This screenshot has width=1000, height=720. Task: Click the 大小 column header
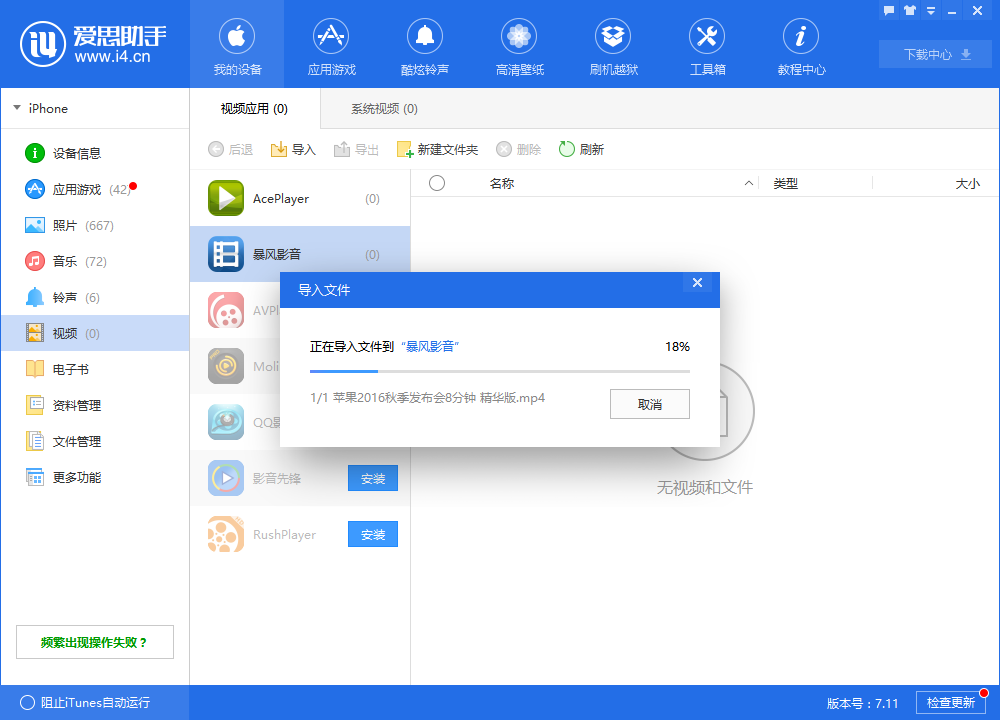(x=967, y=184)
